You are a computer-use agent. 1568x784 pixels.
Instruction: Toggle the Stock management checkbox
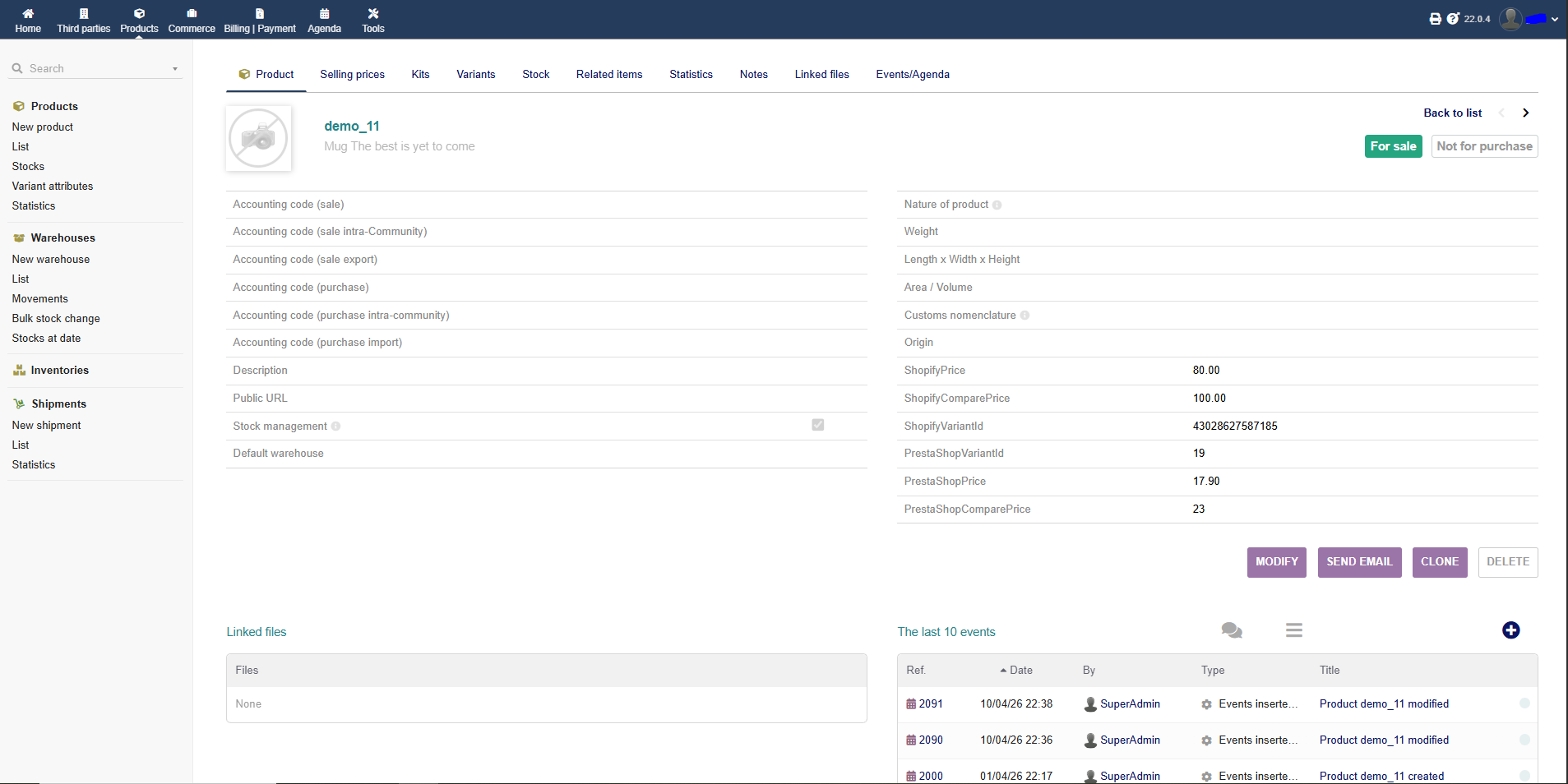tap(816, 425)
